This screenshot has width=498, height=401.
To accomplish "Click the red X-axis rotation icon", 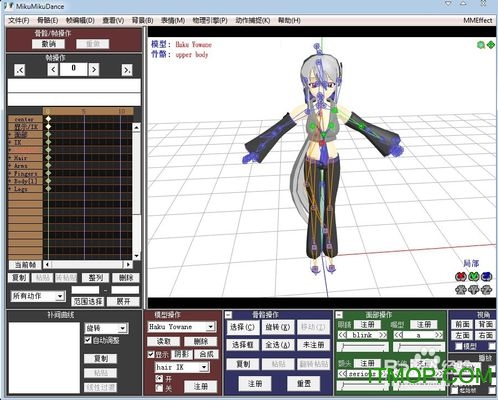I will click(x=460, y=276).
